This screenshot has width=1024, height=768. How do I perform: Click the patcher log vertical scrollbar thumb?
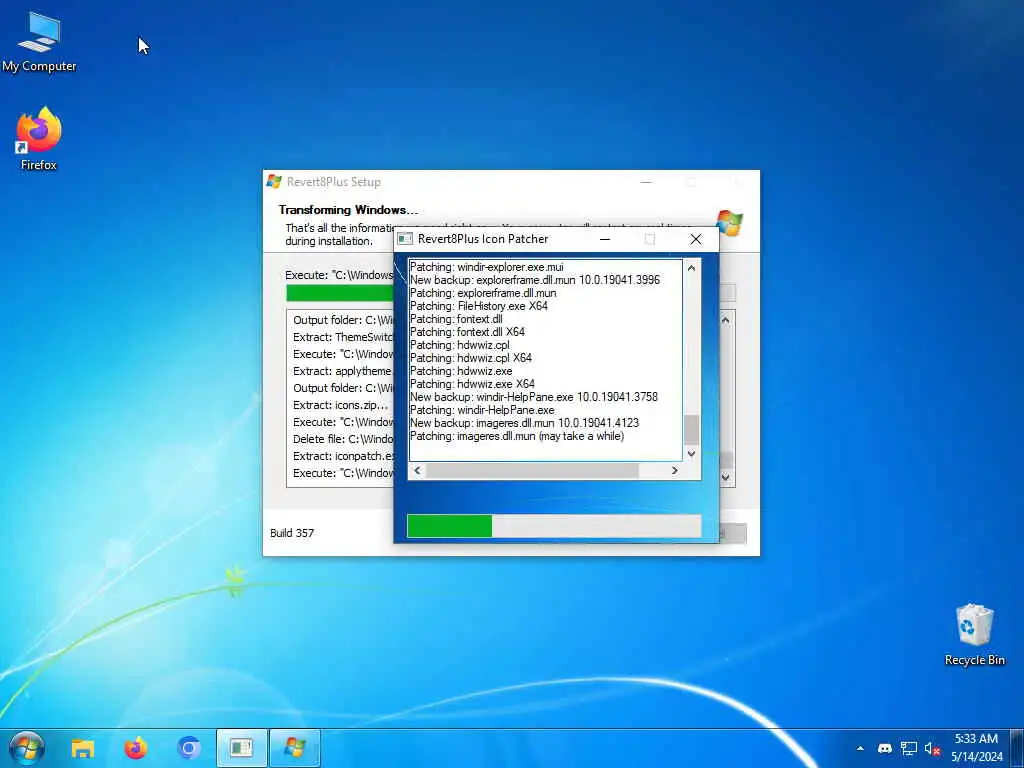(691, 429)
